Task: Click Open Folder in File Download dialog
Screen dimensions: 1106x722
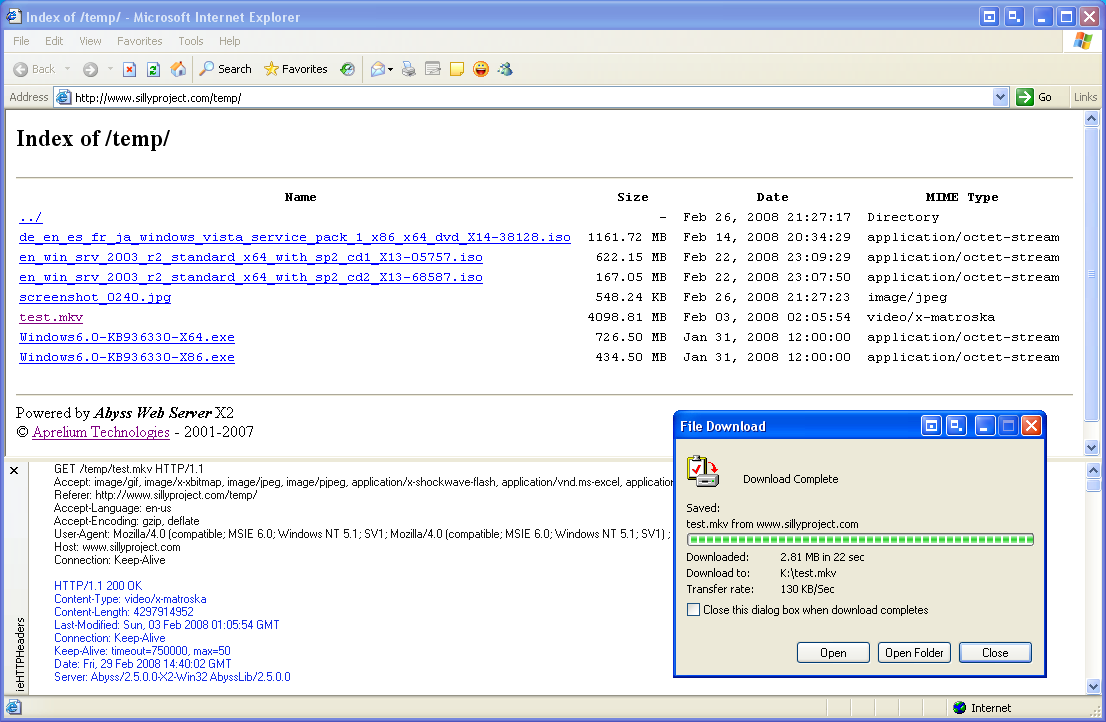Action: pyautogui.click(x=914, y=653)
